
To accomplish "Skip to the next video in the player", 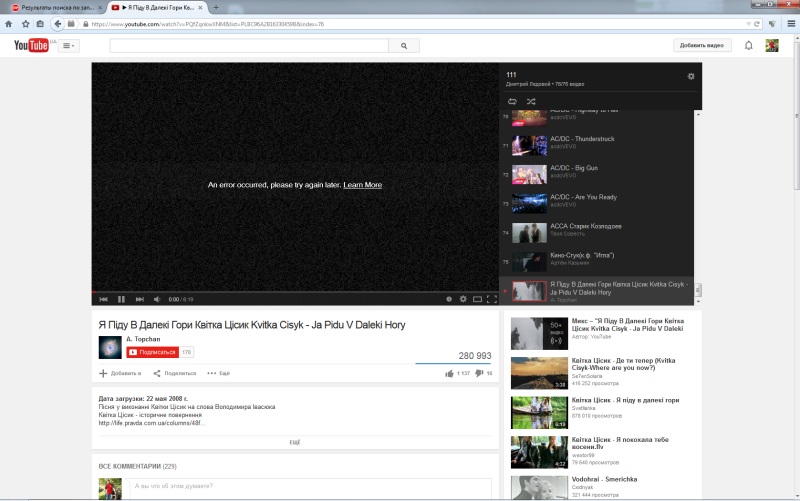I will tap(140, 299).
